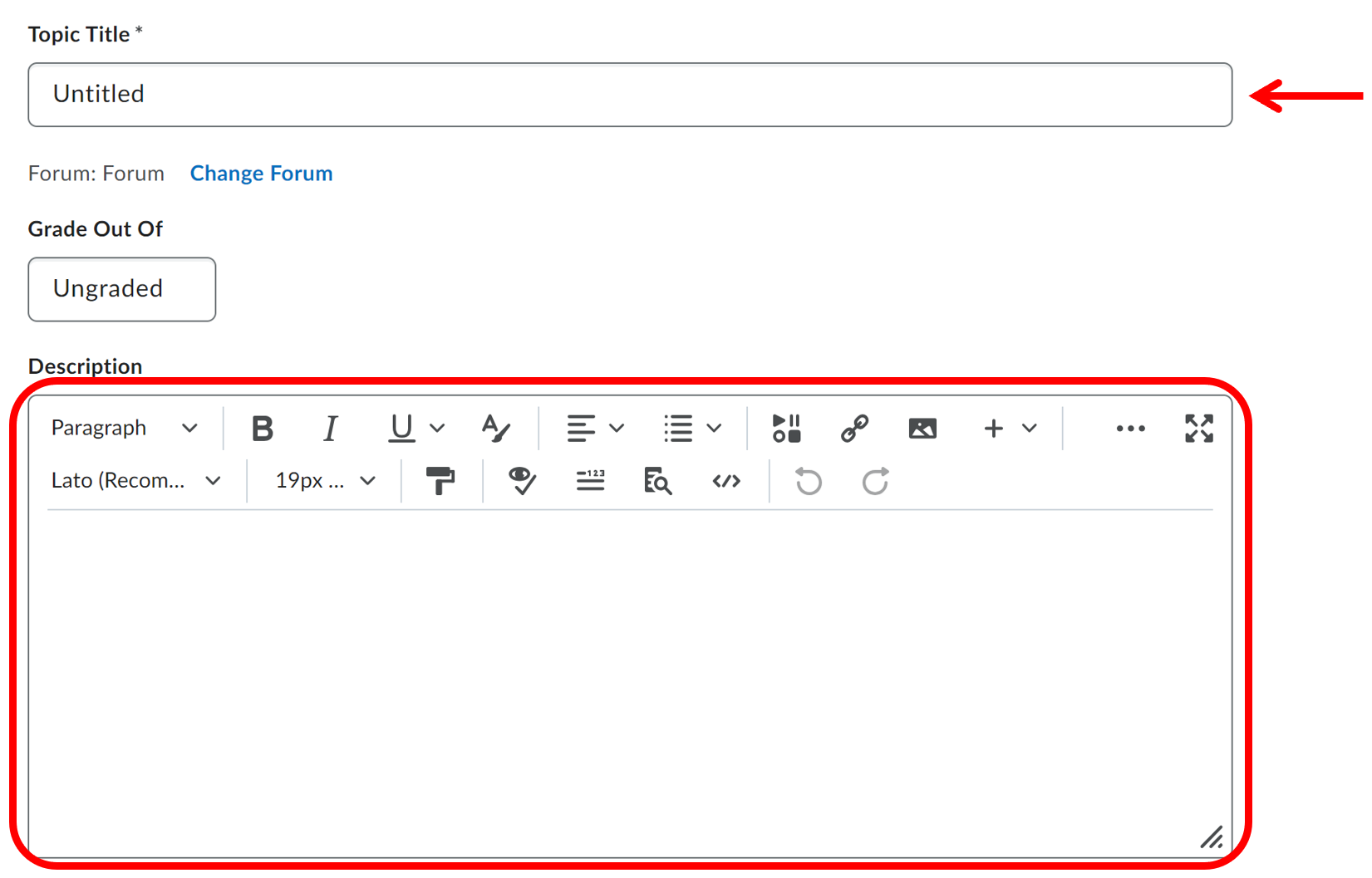The height and width of the screenshot is (878, 1372).
Task: Apply Italic formatting
Action: [331, 429]
